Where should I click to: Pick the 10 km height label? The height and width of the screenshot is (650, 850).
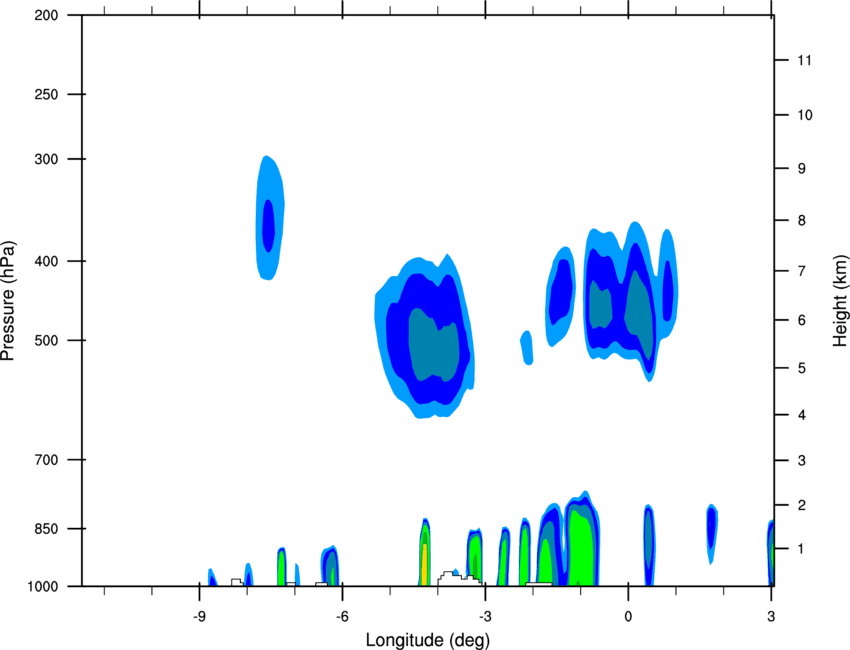[x=804, y=115]
